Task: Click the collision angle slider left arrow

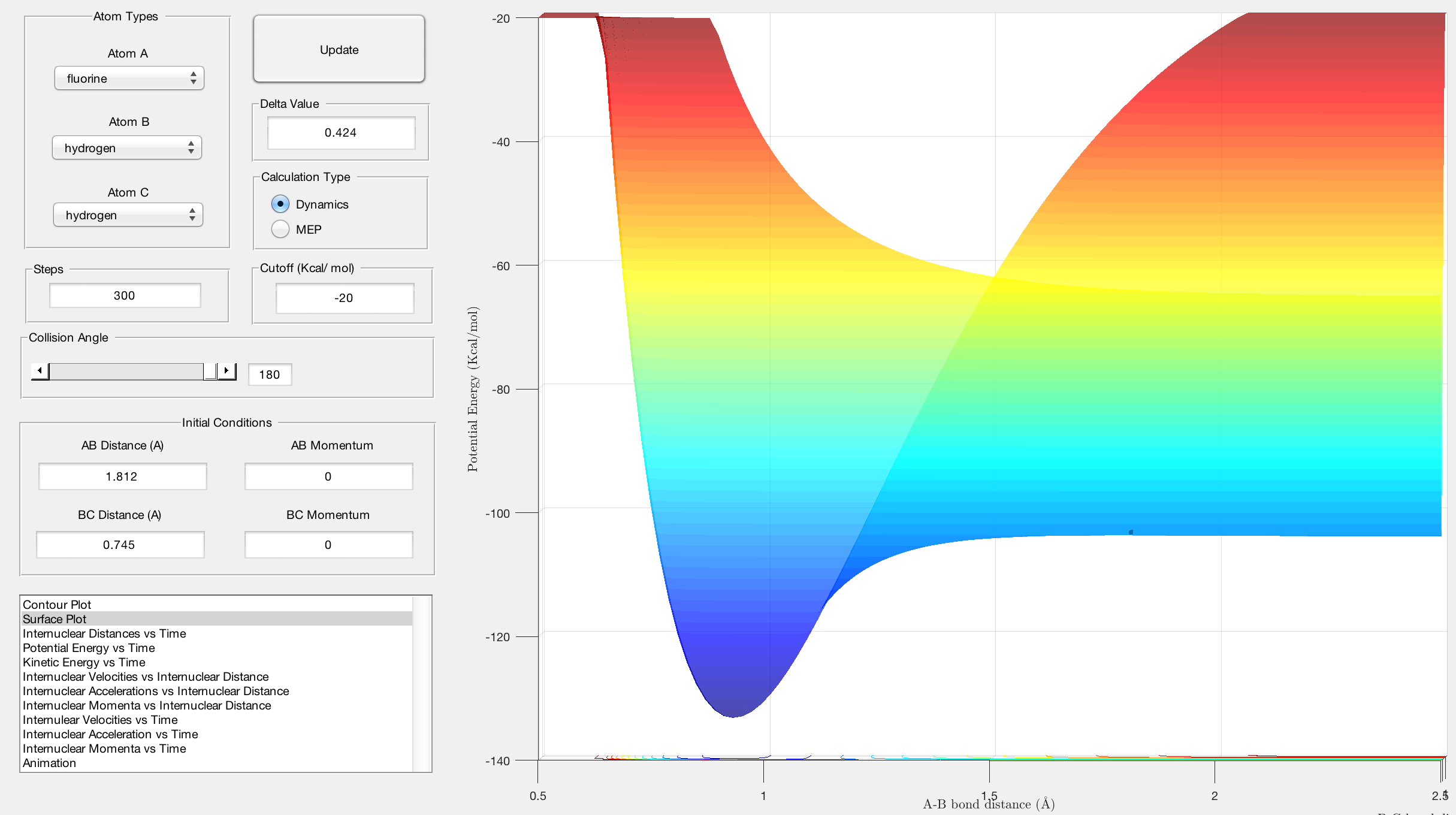Action: (x=40, y=371)
